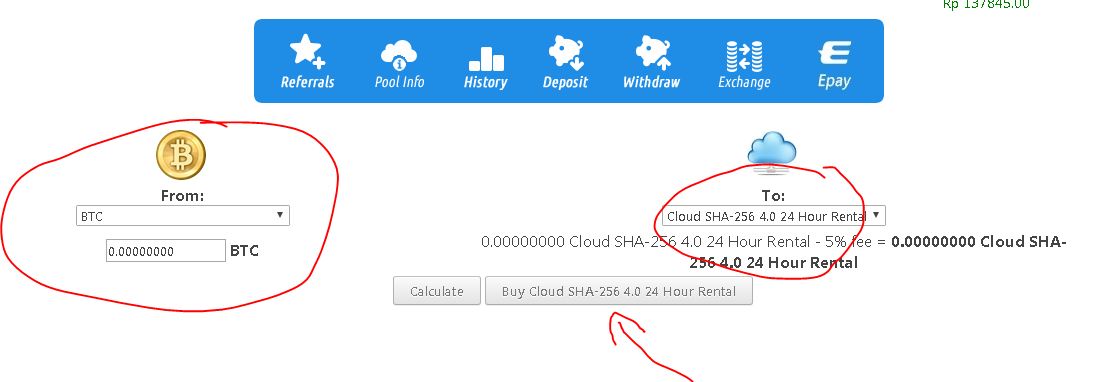This screenshot has height=382, width=1096.
Task: Click the Bitcoin coin icon
Action: pos(181,156)
